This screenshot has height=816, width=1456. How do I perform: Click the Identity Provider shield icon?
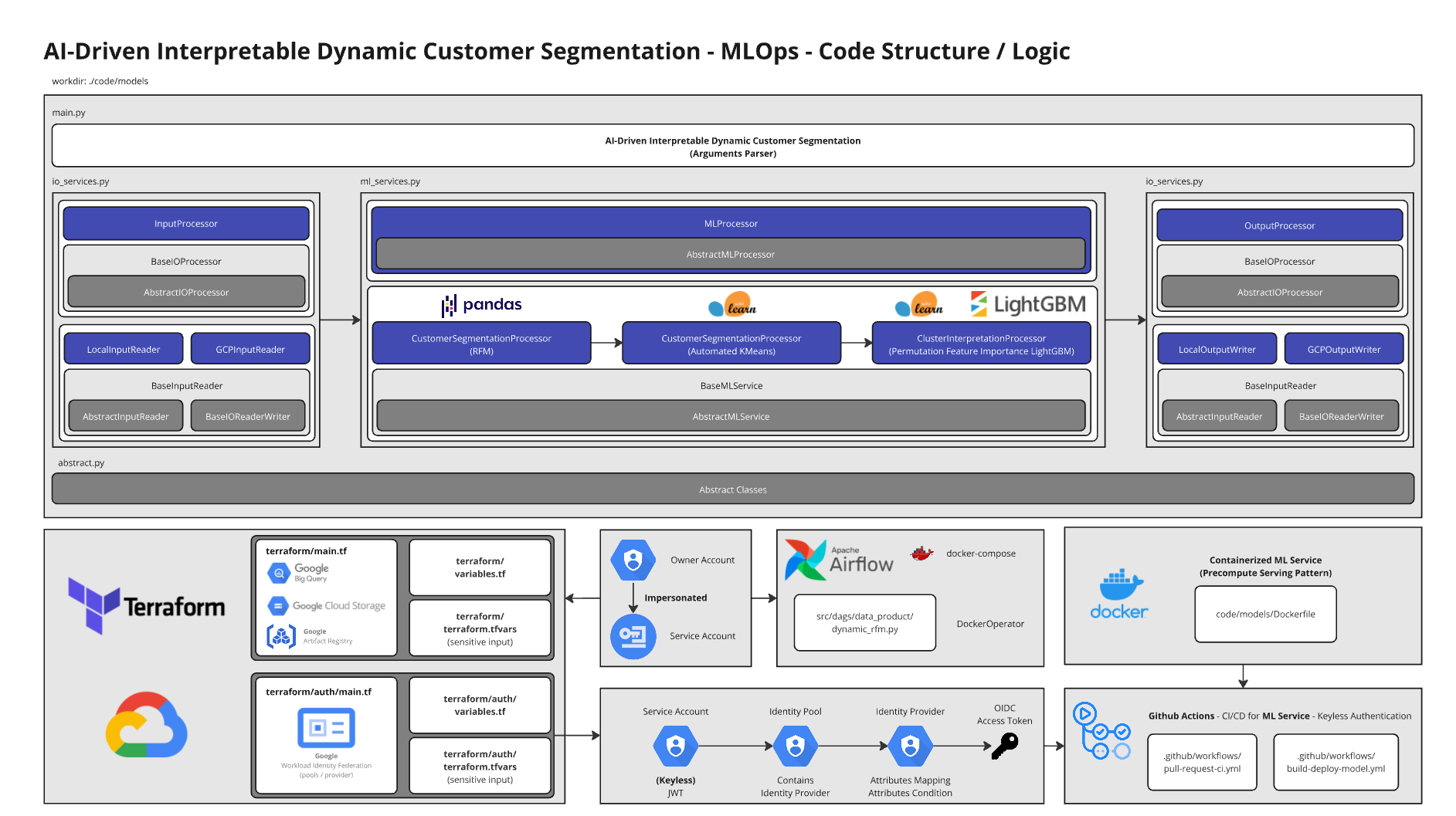tap(911, 746)
